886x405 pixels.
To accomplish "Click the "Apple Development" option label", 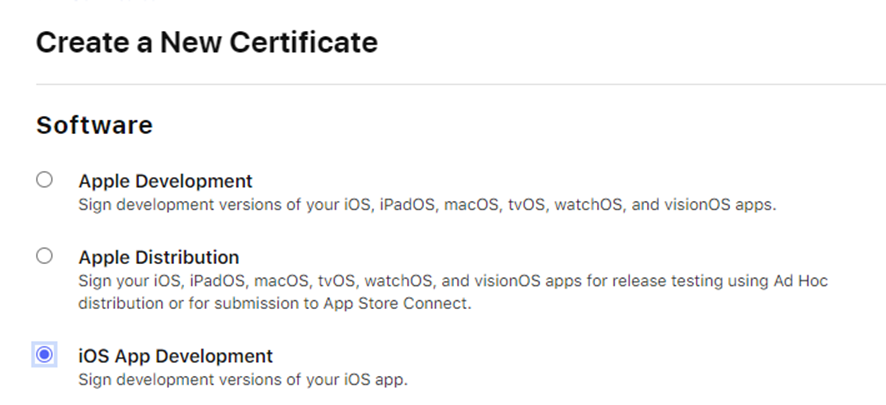I will pyautogui.click(x=165, y=181).
